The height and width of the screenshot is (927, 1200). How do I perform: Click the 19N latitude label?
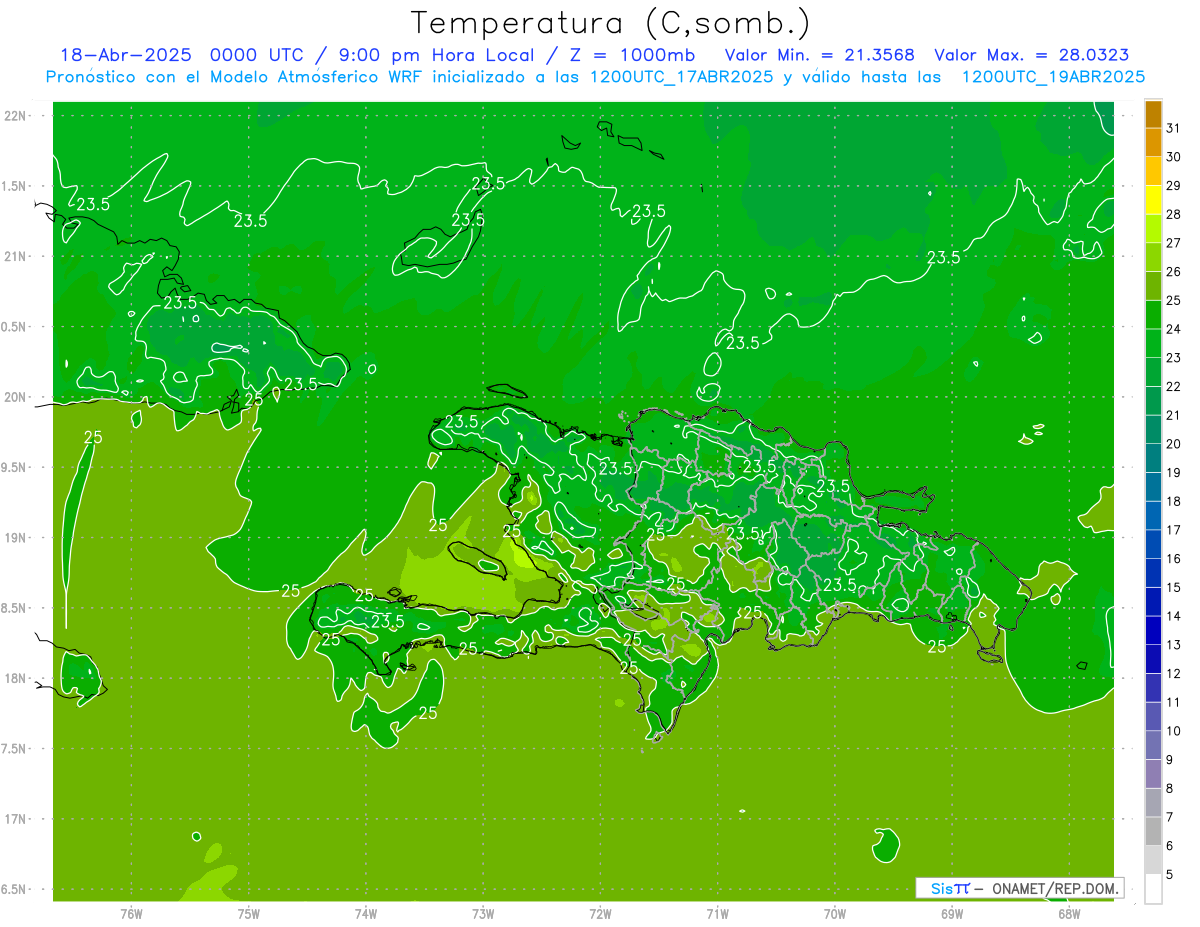coord(15,538)
